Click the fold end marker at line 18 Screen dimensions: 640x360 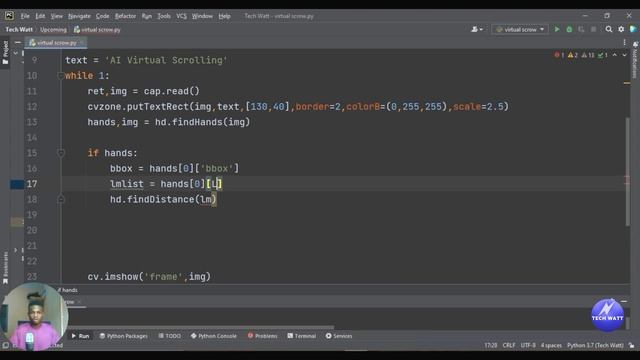[61, 199]
